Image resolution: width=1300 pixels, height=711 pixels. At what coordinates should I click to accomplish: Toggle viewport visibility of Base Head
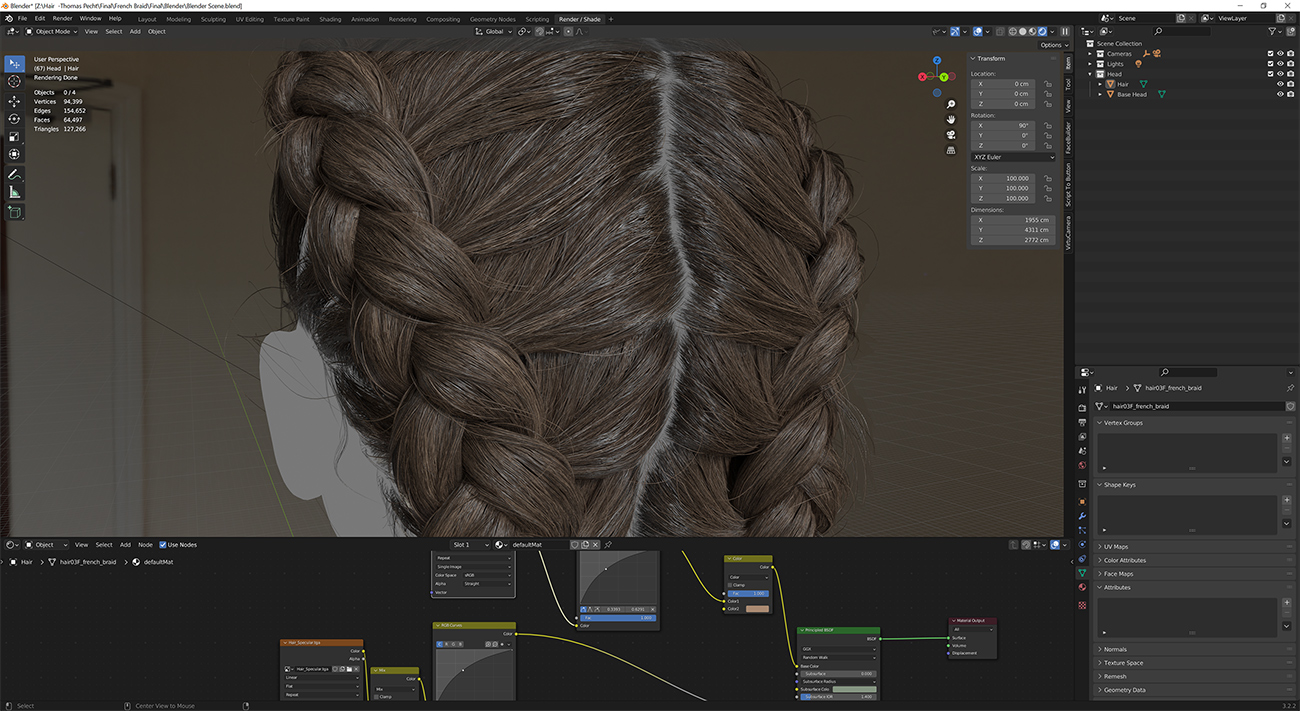(1280, 94)
